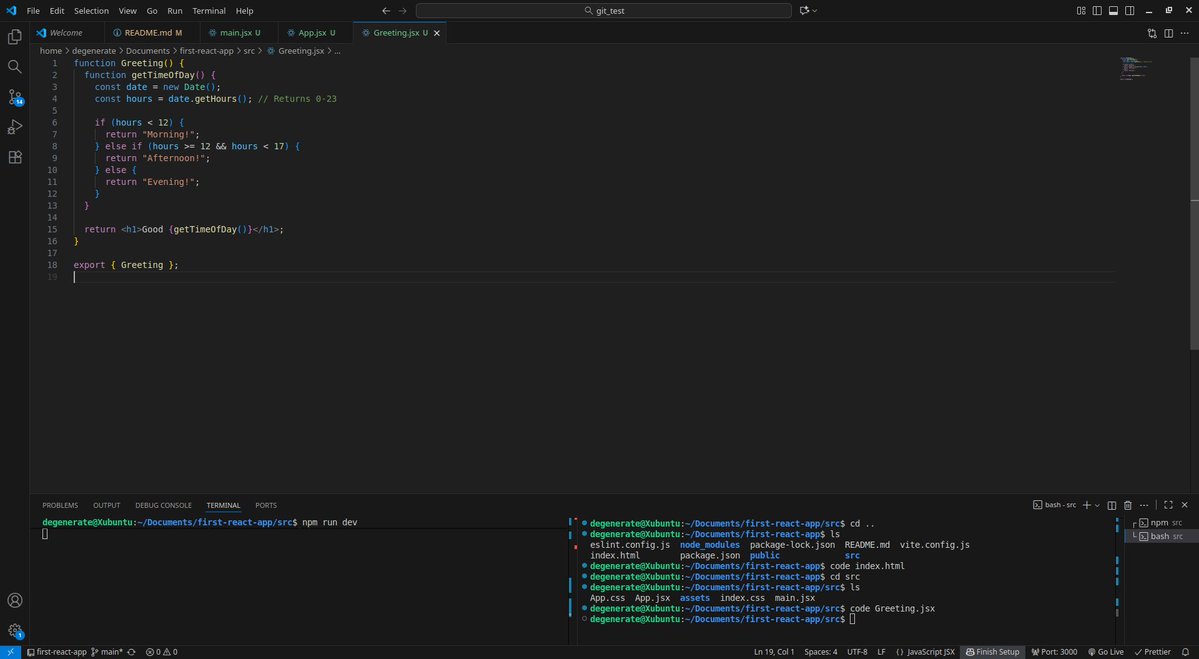Viewport: 1199px width, 659px height.
Task: Open the Selection menu
Action: coord(91,11)
